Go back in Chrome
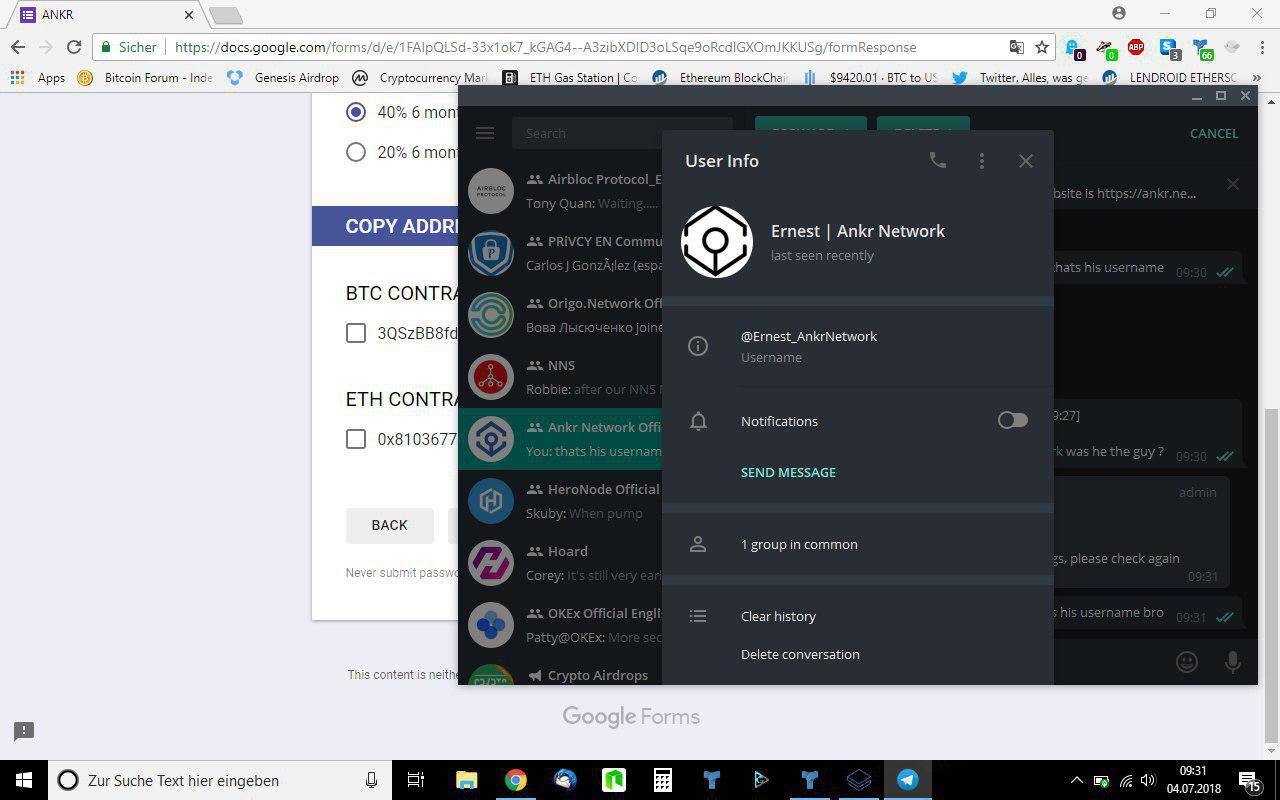The height and width of the screenshot is (800, 1280). [x=18, y=47]
